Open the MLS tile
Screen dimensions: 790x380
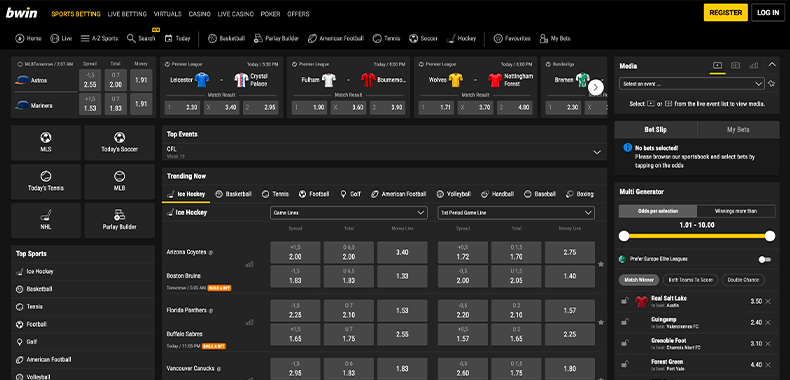(46, 143)
